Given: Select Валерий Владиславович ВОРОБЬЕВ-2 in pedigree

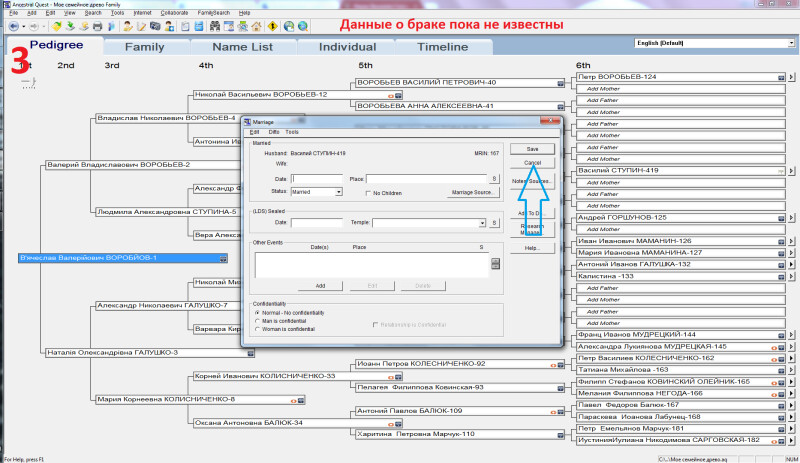Looking at the screenshot, I should [145, 165].
